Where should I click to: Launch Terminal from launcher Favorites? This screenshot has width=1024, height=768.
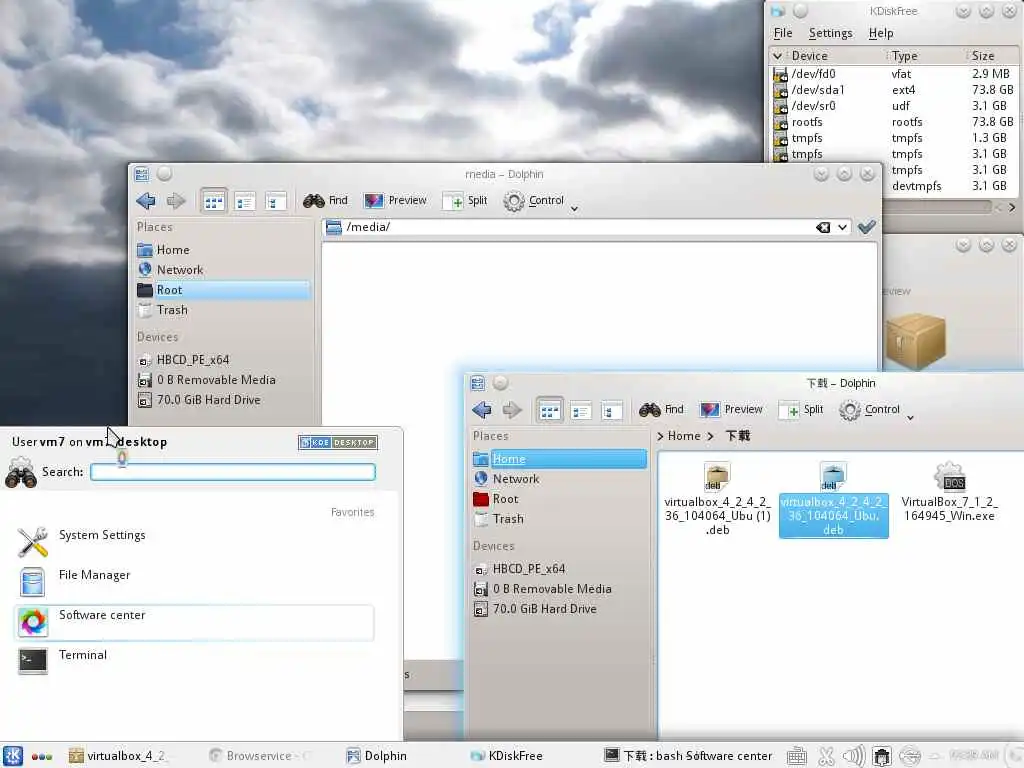194,662
